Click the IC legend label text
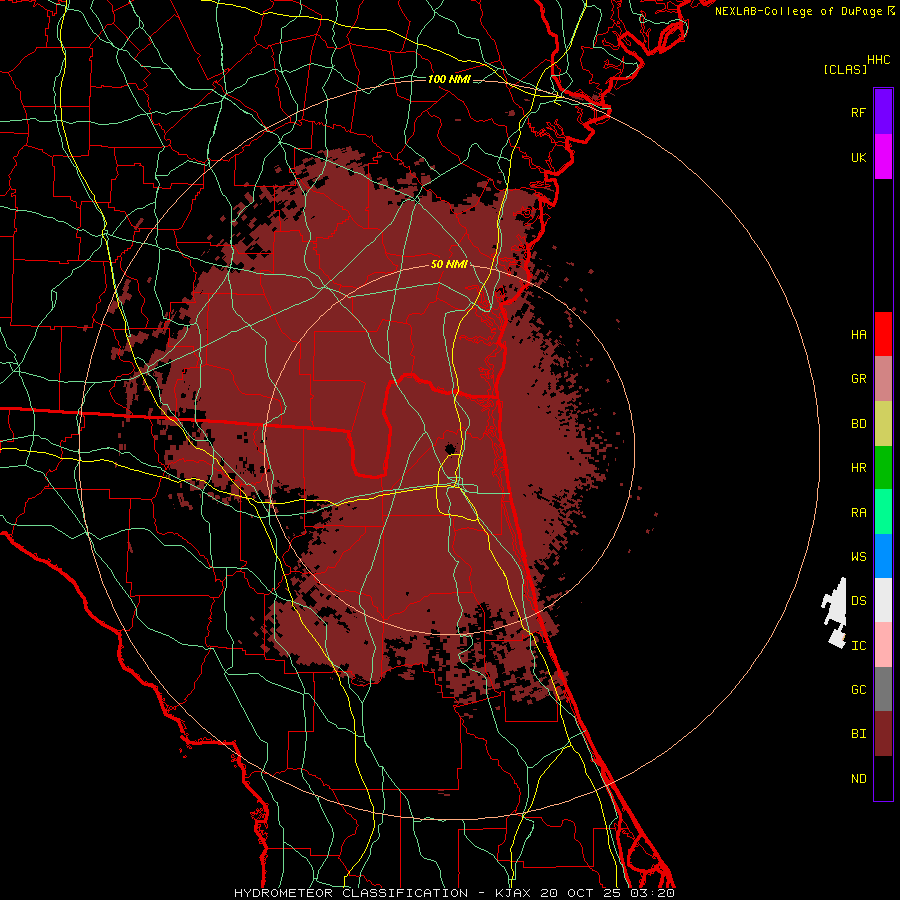 858,645
